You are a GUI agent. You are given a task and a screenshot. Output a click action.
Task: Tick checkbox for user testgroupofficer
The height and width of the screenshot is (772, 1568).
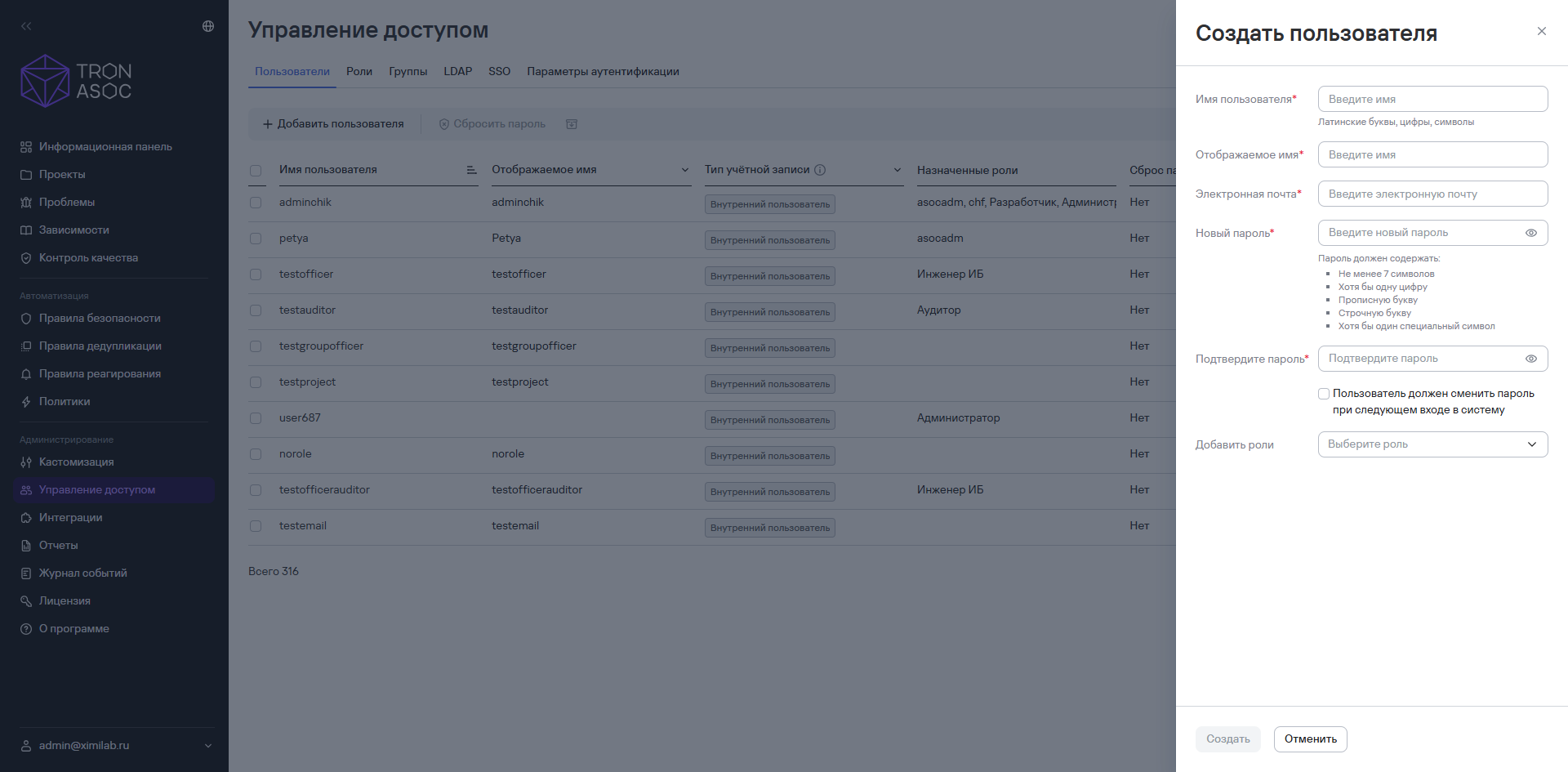[x=256, y=346]
